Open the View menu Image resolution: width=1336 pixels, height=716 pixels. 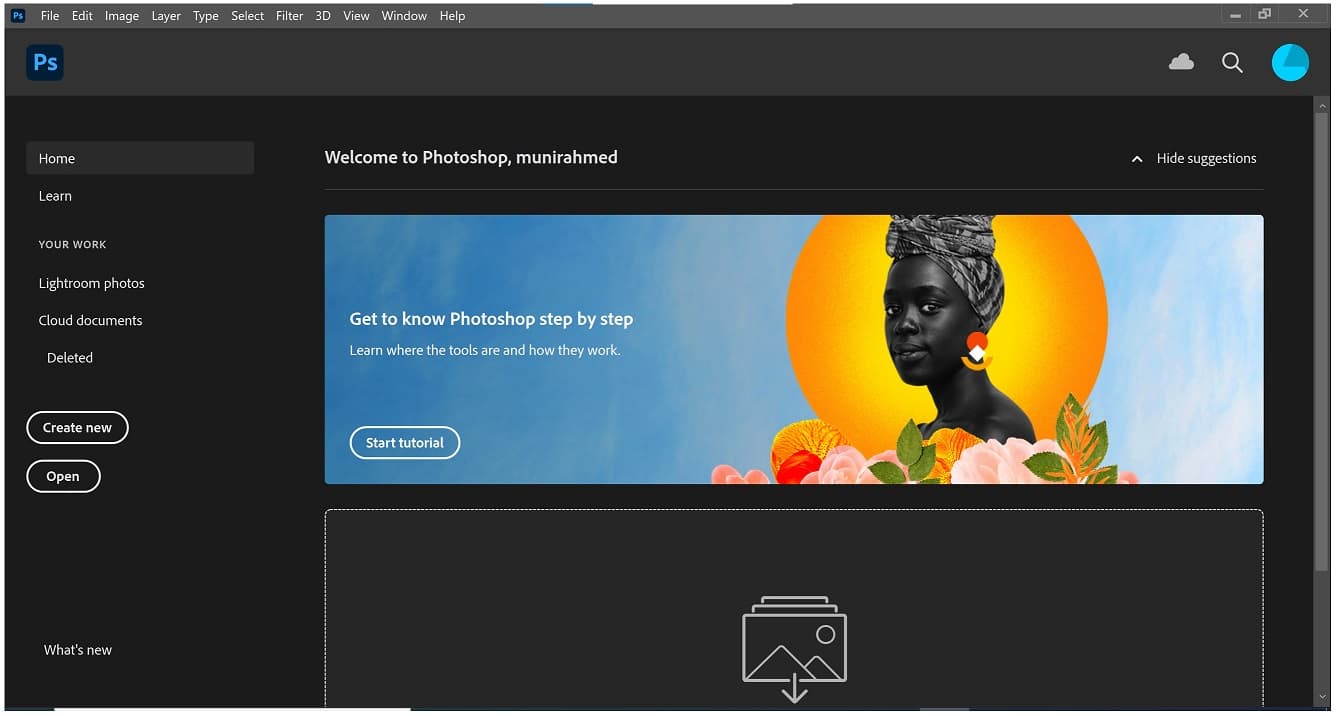coord(356,16)
